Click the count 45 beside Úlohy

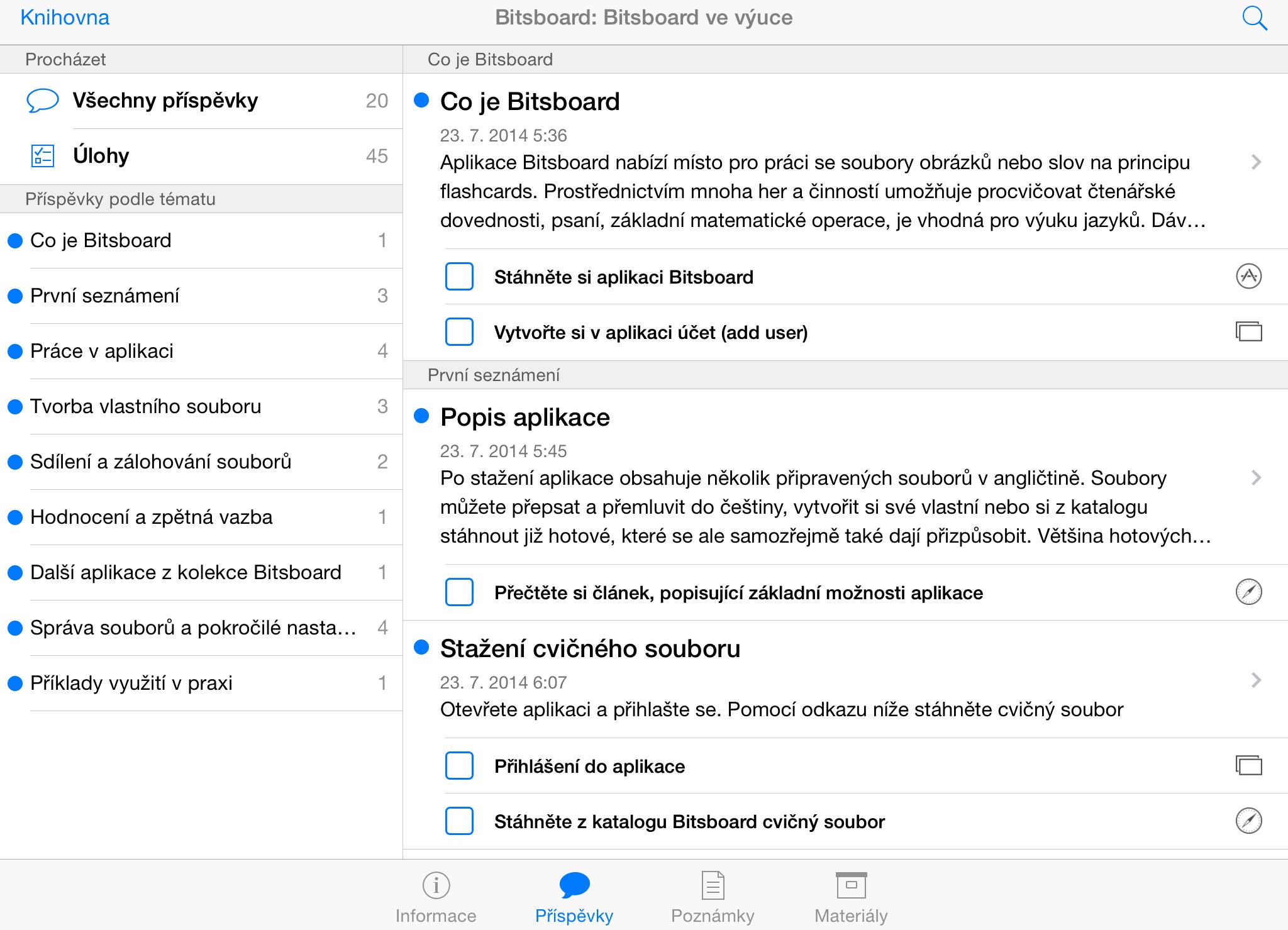(377, 157)
